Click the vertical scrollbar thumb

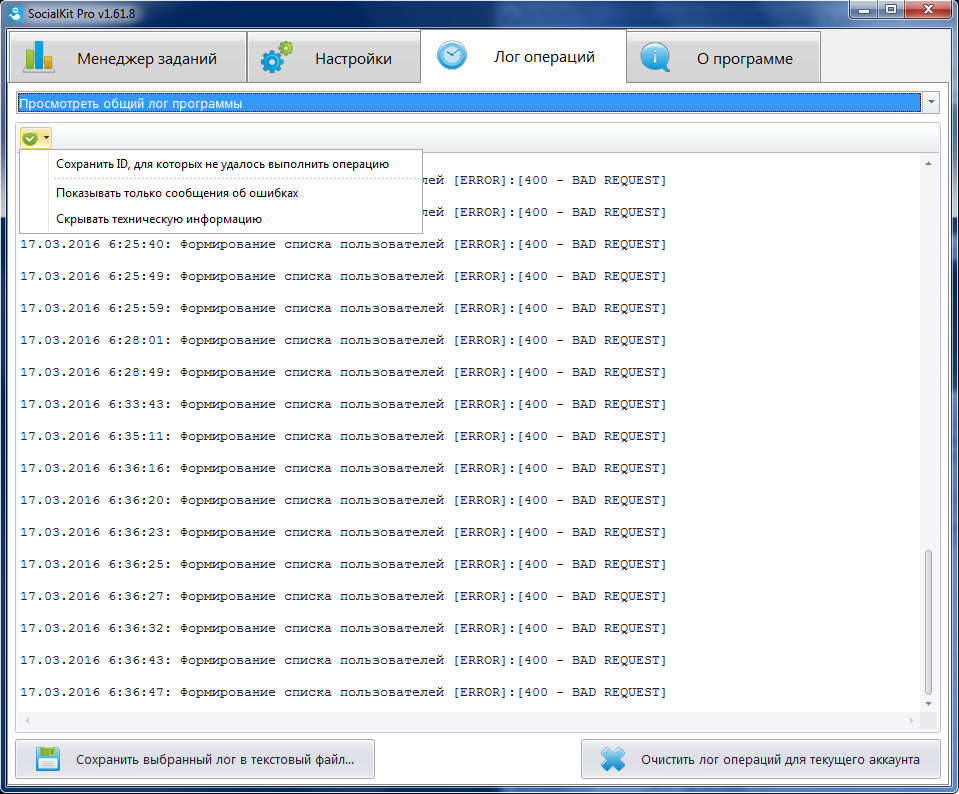[x=928, y=622]
